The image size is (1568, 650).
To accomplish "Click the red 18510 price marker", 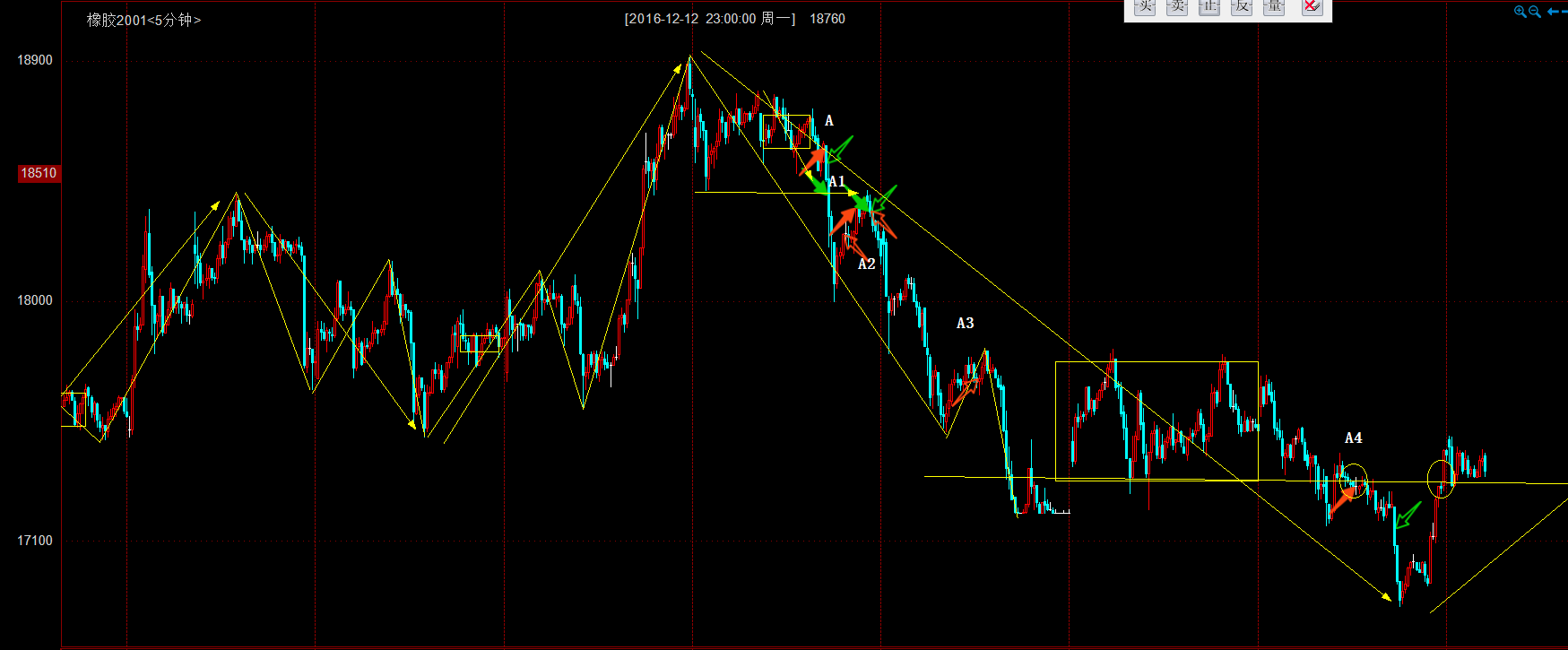I will pos(39,173).
